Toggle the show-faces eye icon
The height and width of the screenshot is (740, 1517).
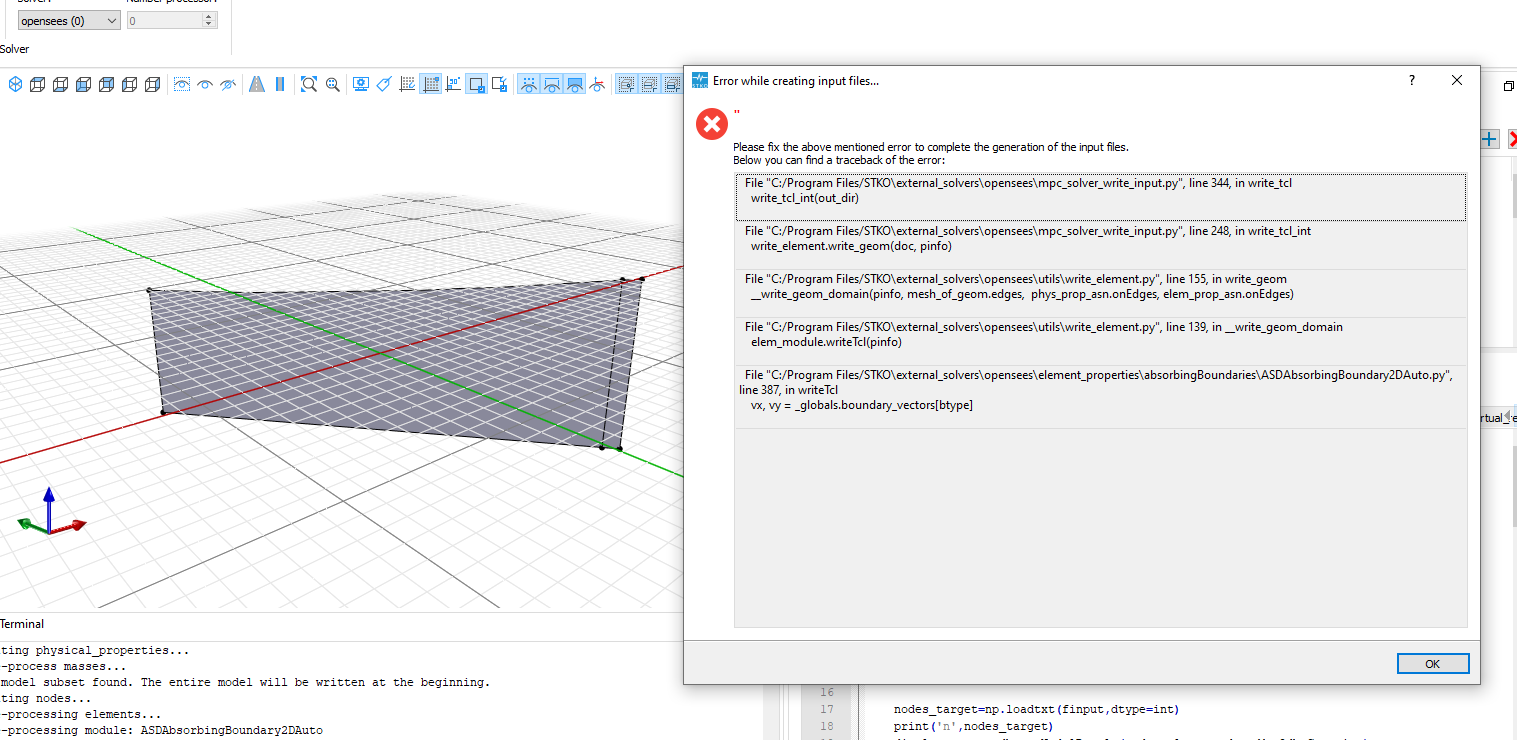(575, 85)
